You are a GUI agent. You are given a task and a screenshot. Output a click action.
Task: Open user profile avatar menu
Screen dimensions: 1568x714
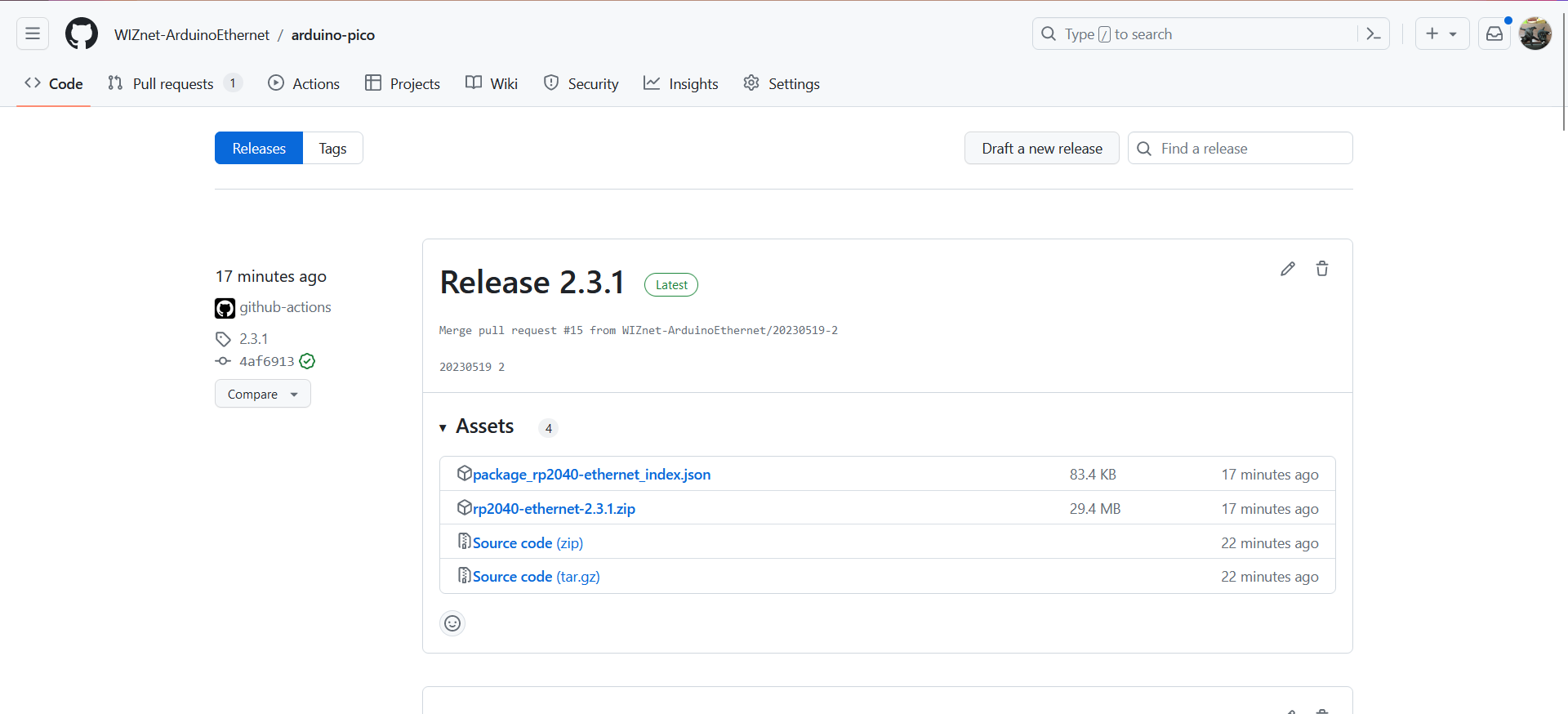1535,34
